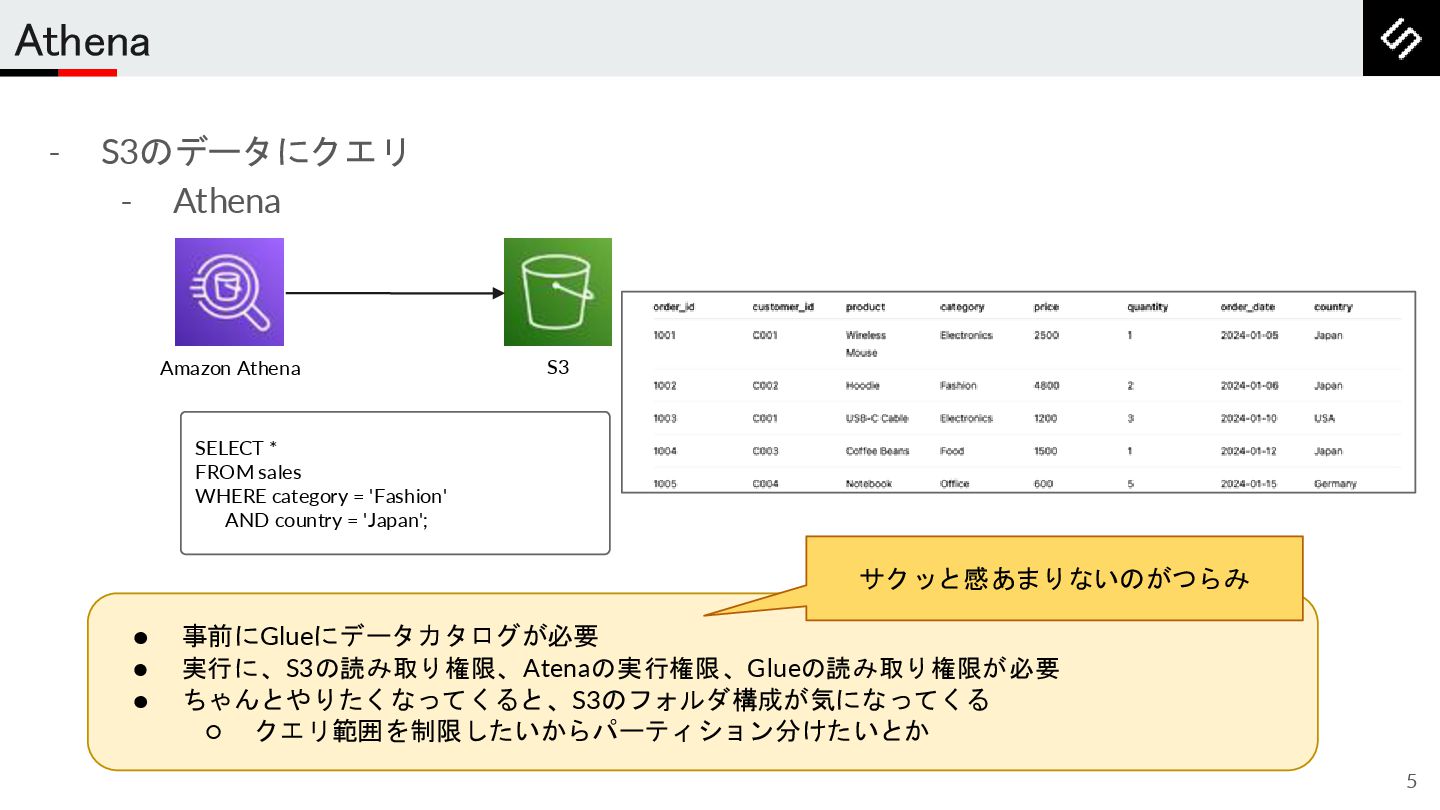The width and height of the screenshot is (1440, 810).
Task: Click the yellow callout about サクッと感
Action: 1054,578
